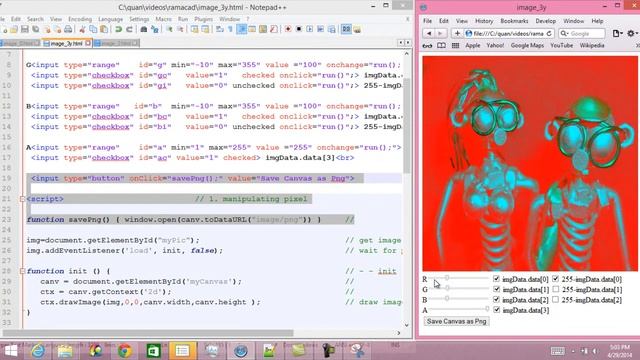The height and width of the screenshot is (360, 640).
Task: Toggle the highlighted Word wrap icon
Action: point(242,29)
